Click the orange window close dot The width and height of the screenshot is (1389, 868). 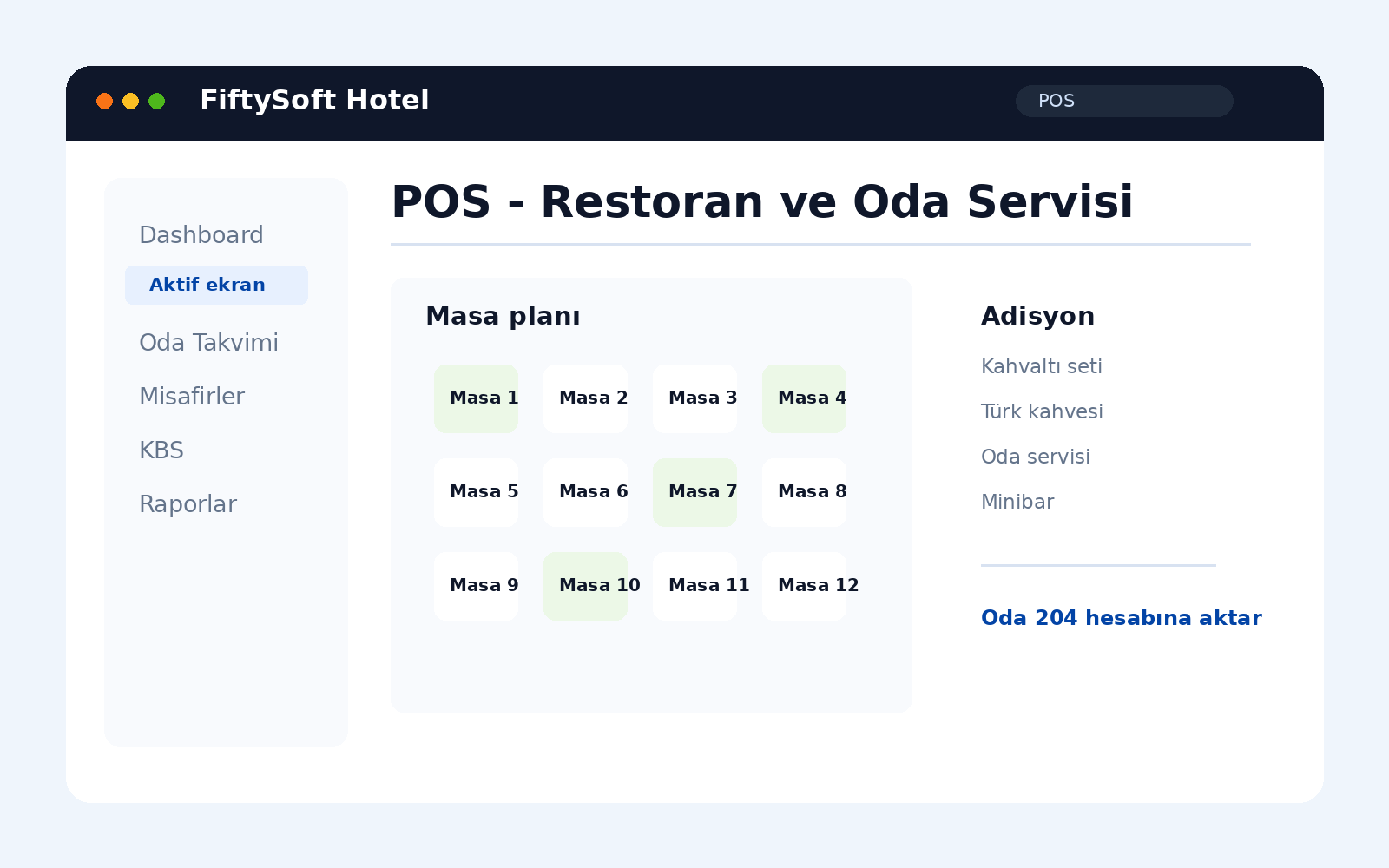point(104,101)
